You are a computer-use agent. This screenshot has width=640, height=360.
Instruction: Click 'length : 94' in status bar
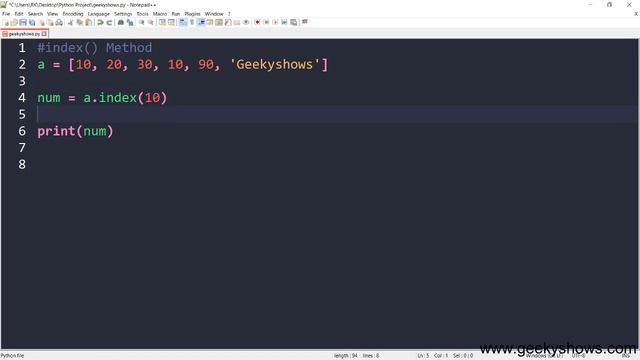pos(345,356)
